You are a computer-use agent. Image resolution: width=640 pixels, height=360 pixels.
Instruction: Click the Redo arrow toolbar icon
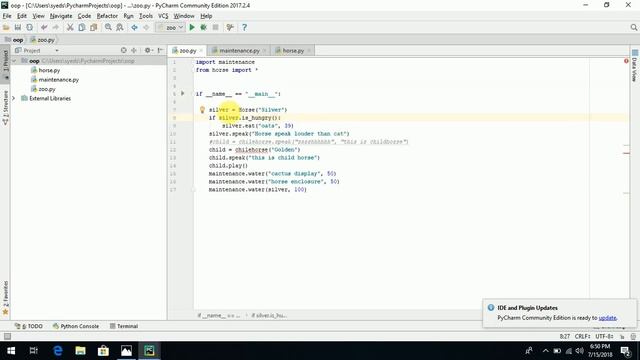pyautogui.click(x=56, y=27)
